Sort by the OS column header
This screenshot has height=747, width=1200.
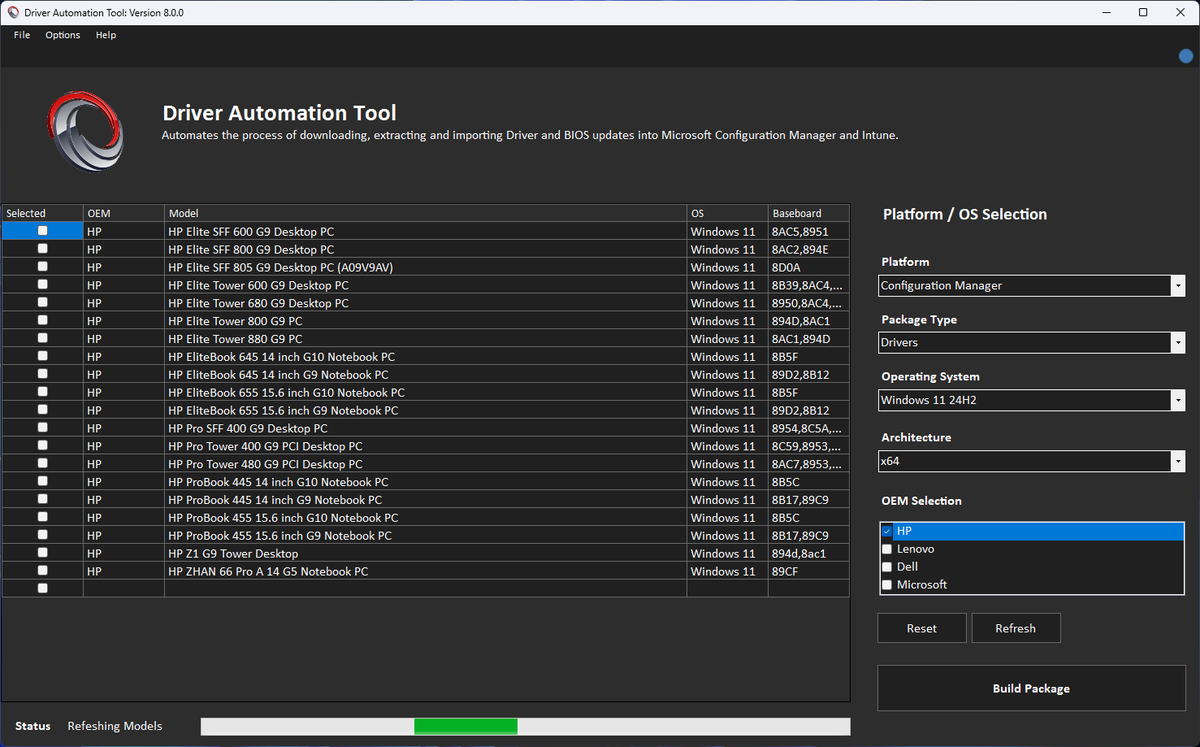point(727,213)
